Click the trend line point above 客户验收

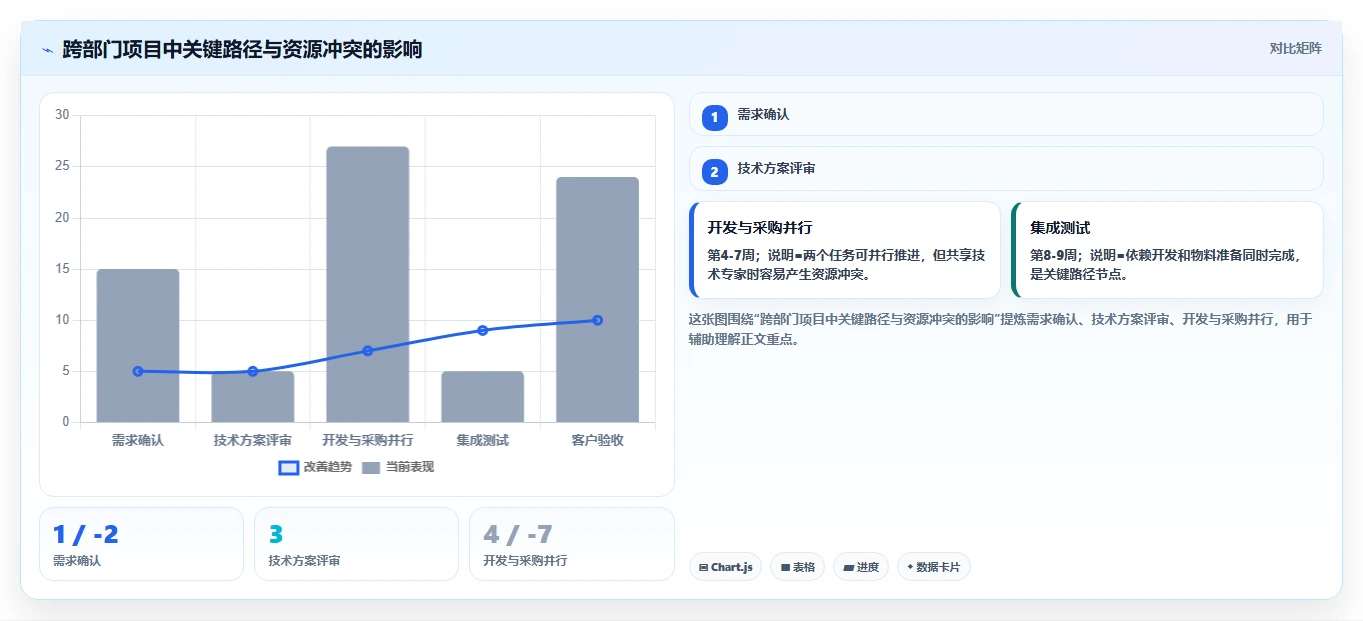597,320
